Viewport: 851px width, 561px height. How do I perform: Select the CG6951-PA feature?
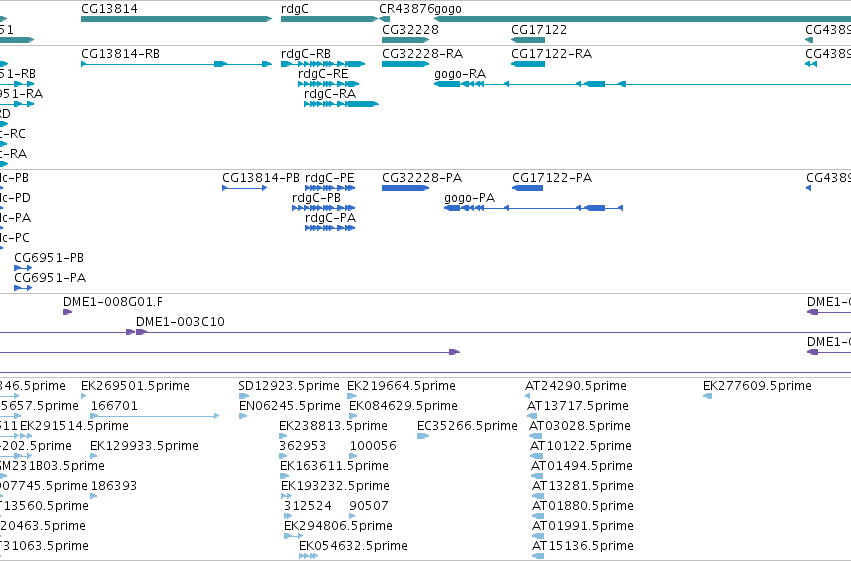tap(23, 288)
